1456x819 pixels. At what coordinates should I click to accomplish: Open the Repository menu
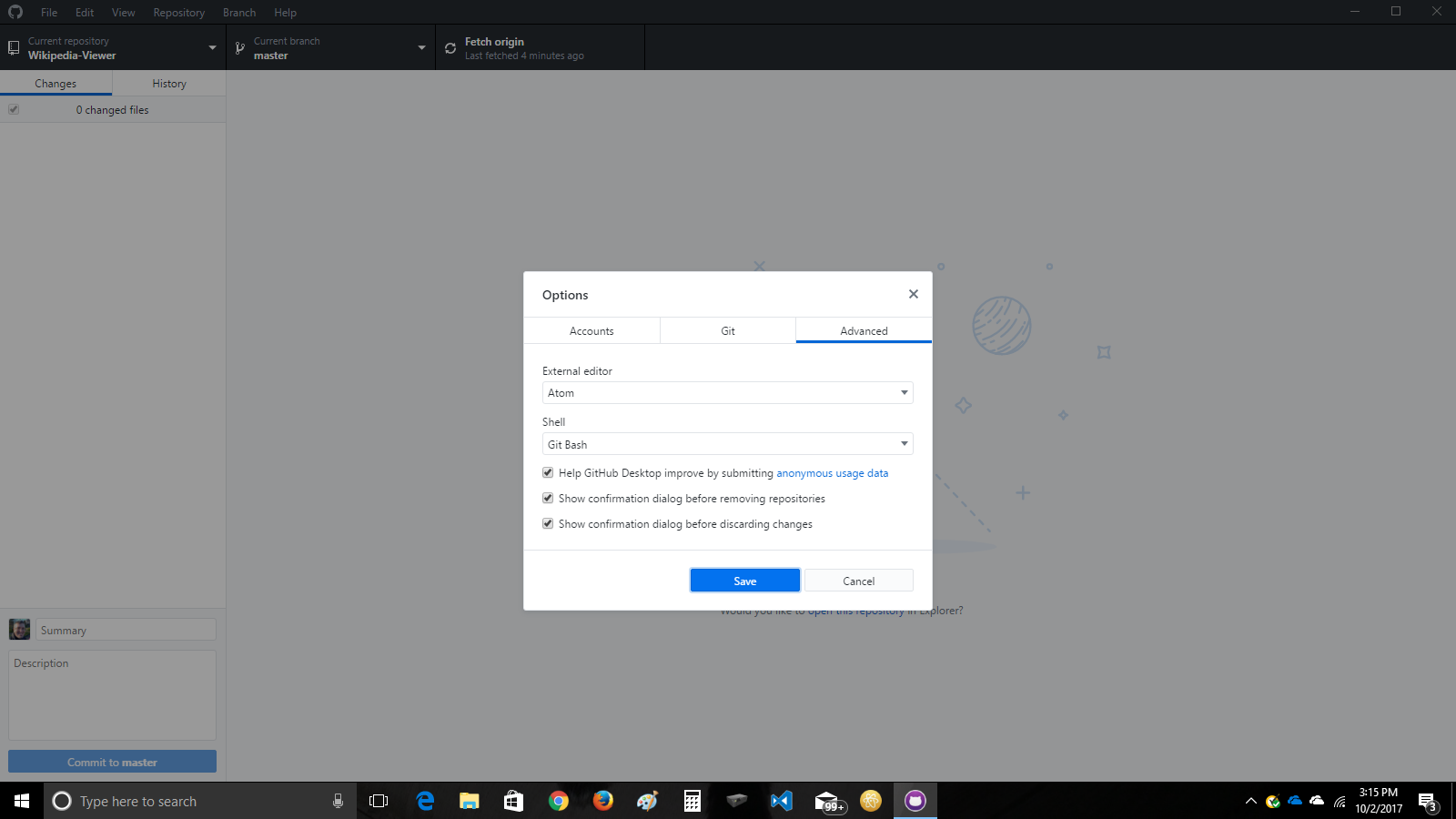pos(178,13)
